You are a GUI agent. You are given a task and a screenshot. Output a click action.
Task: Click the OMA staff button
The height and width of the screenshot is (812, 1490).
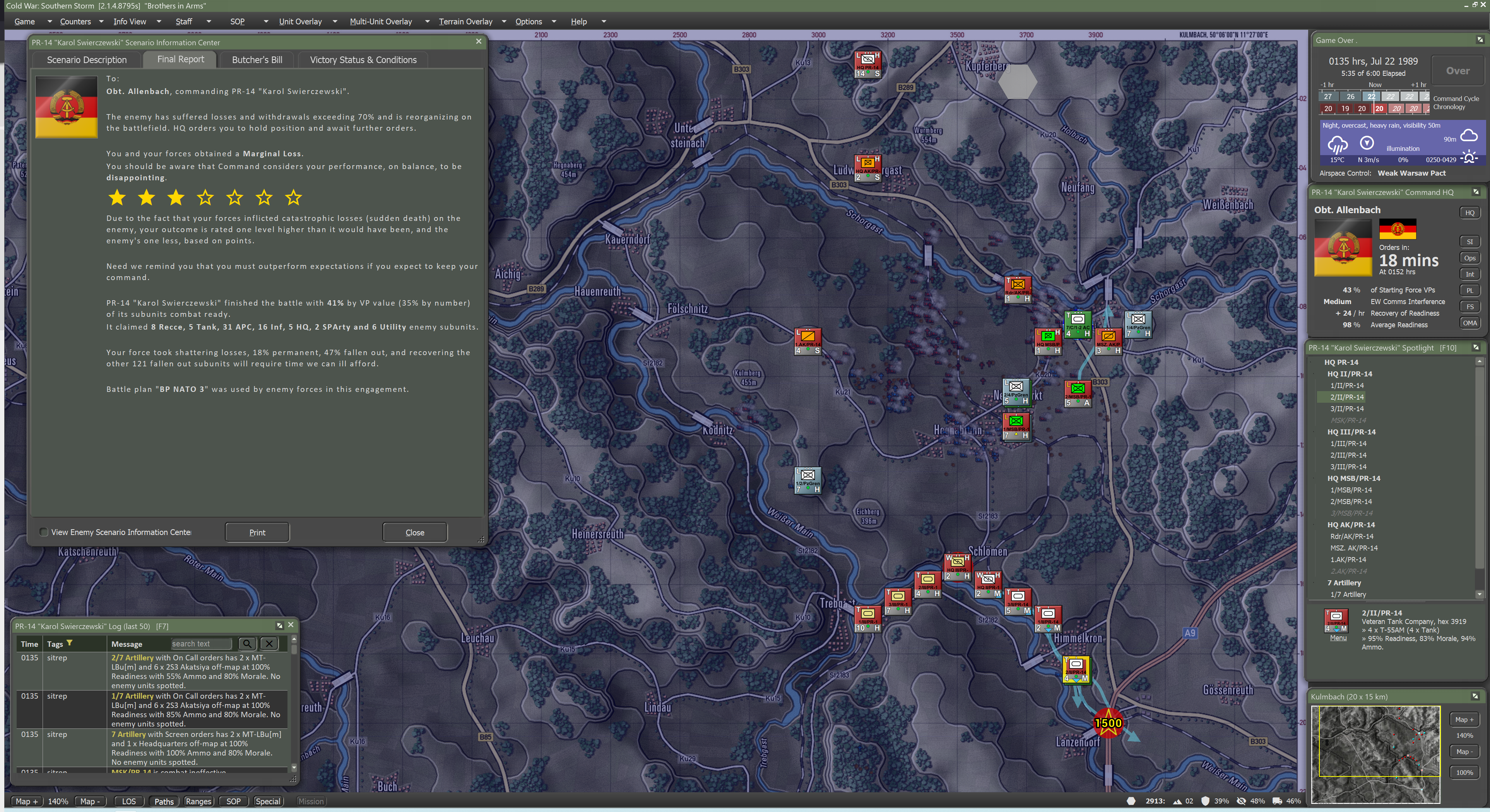point(1470,323)
